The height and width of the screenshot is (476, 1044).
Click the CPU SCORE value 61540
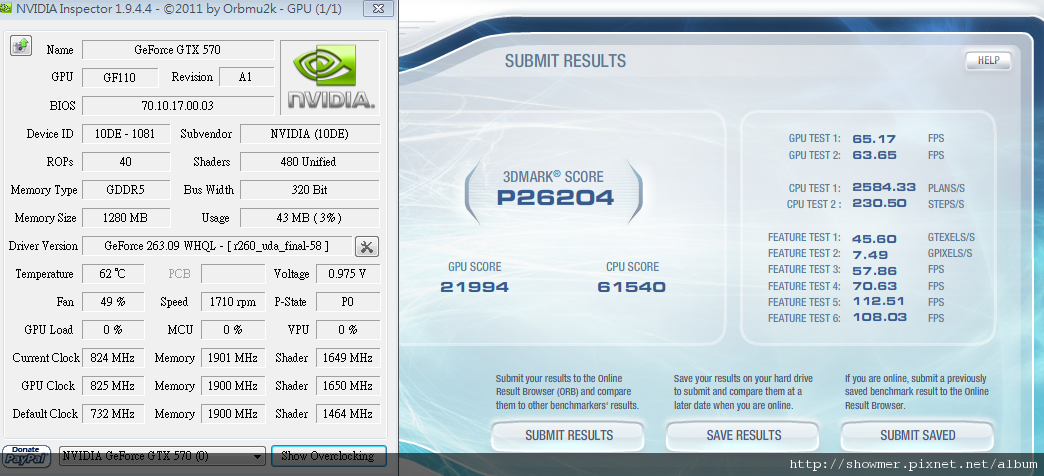631,287
